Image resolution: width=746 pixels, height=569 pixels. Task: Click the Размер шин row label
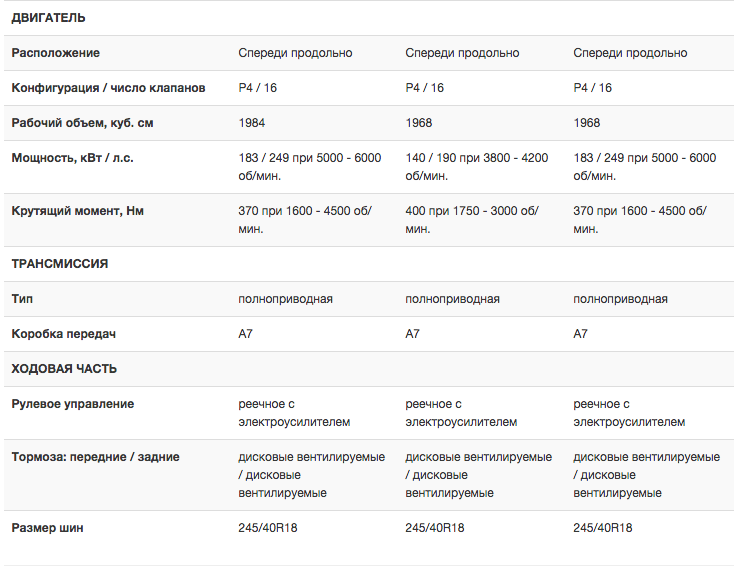coord(48,528)
